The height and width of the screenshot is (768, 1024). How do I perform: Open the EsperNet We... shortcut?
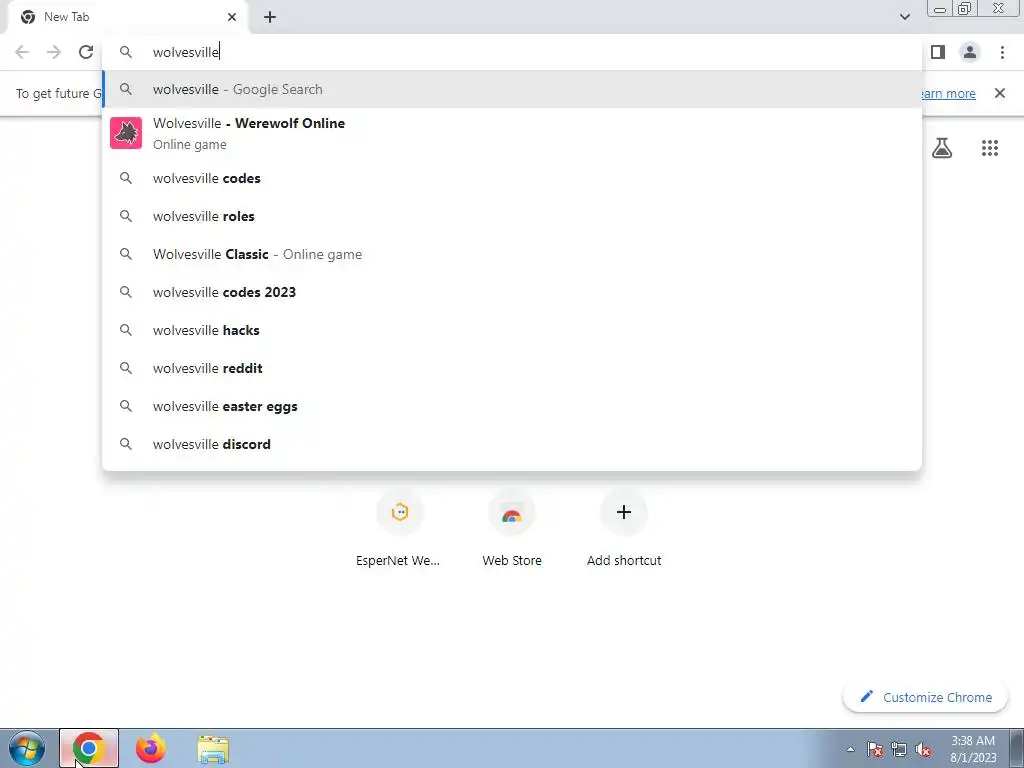[398, 529]
